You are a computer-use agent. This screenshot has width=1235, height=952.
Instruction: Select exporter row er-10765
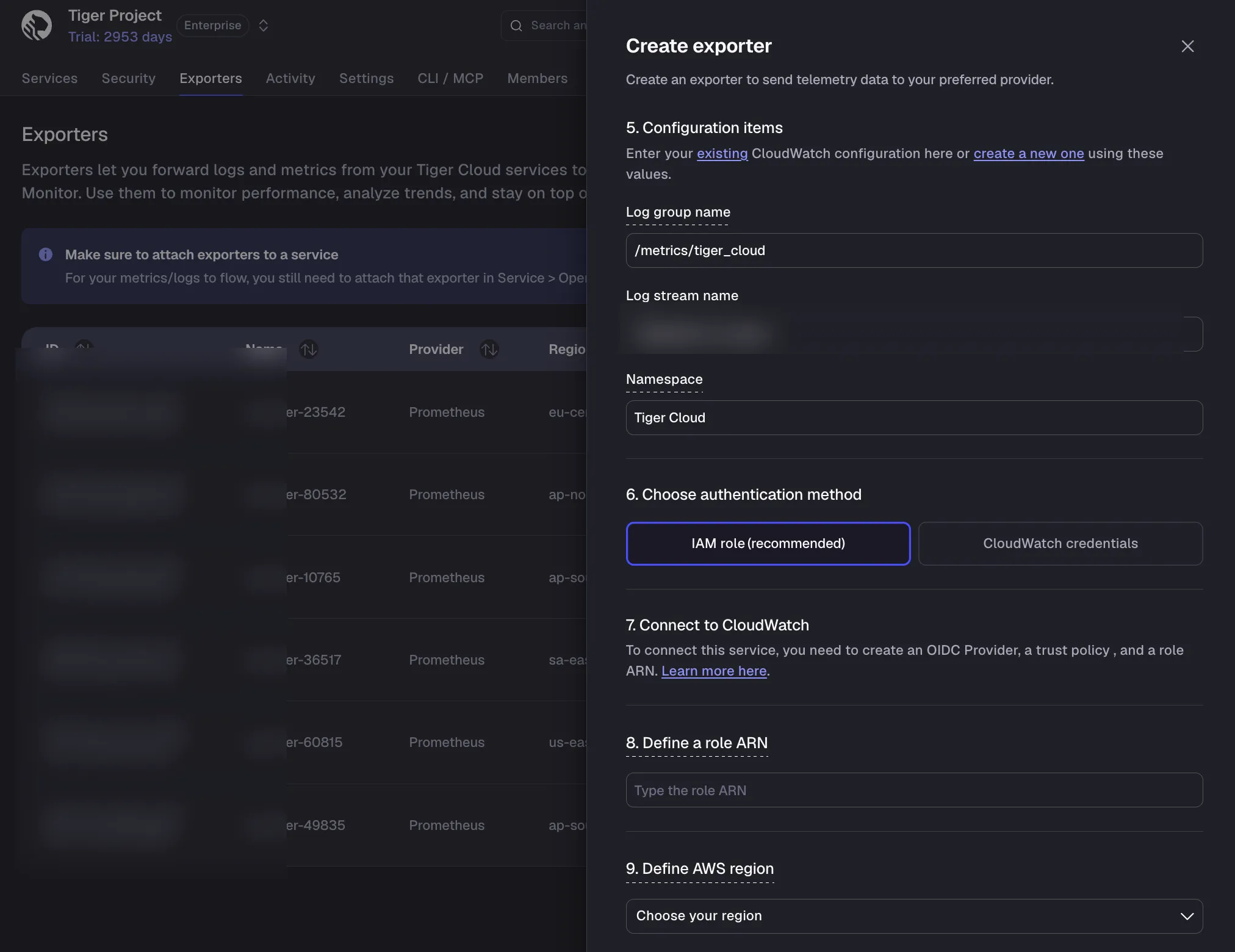pos(304,577)
